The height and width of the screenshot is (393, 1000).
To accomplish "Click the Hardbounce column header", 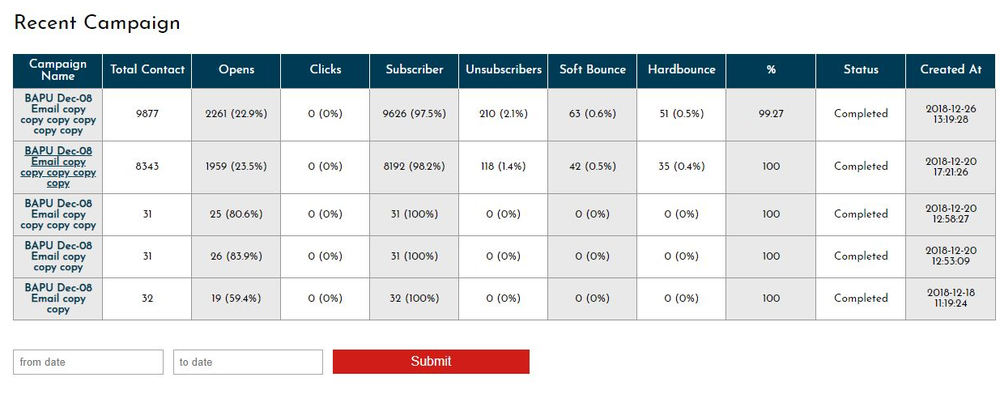I will click(682, 70).
